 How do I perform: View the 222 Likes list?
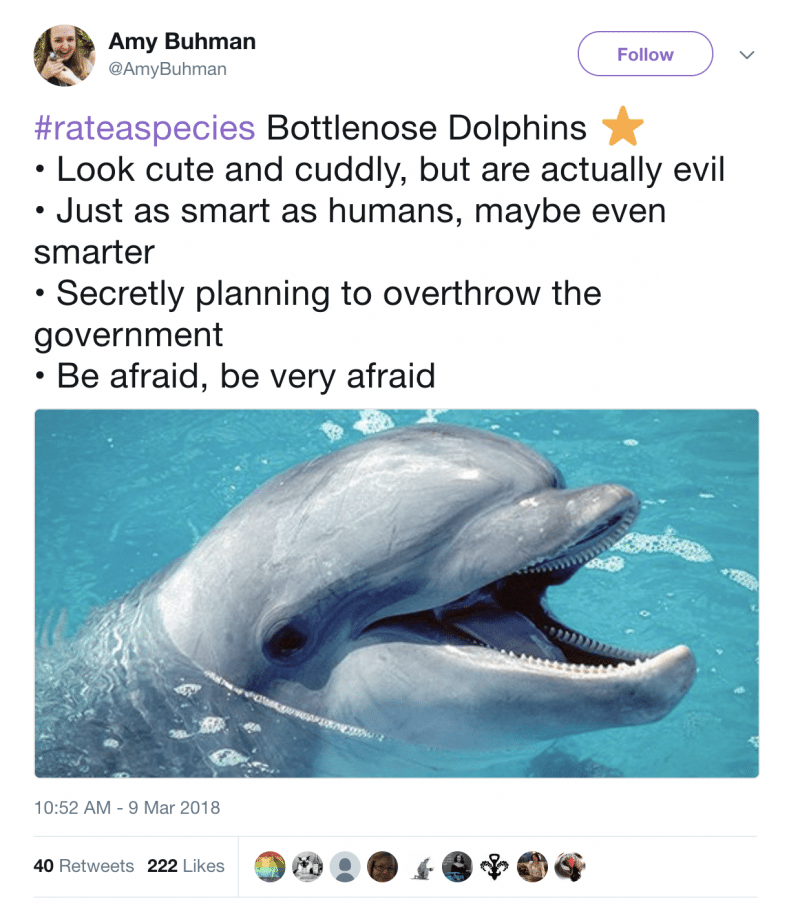[186, 866]
